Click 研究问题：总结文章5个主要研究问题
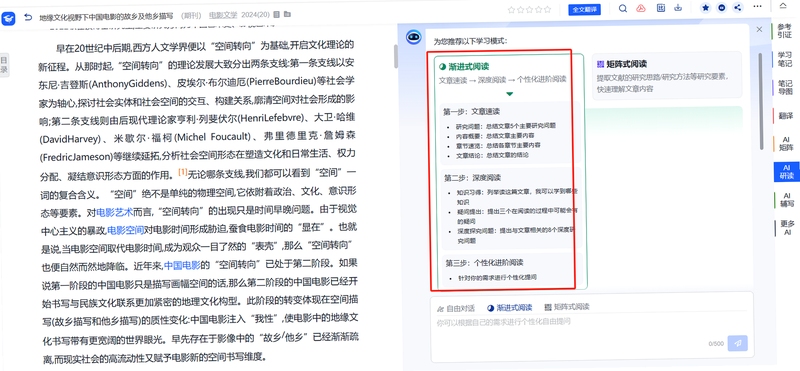The image size is (800, 371). (505, 125)
